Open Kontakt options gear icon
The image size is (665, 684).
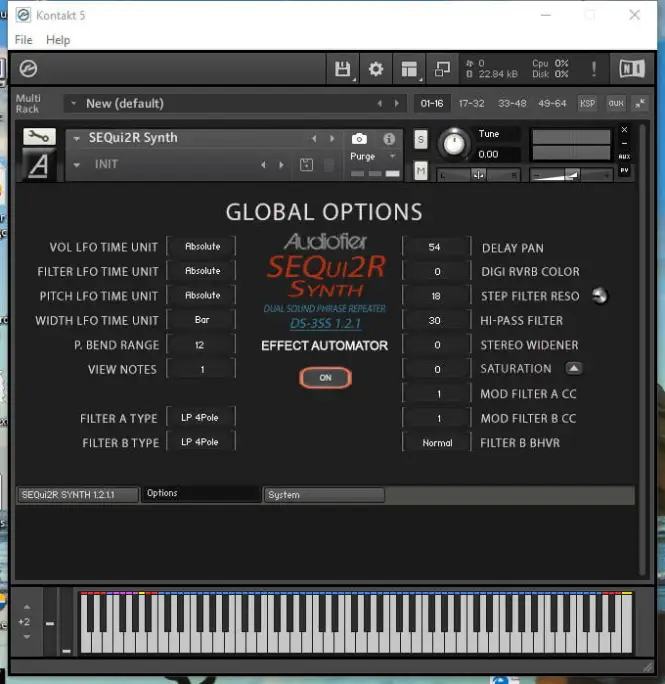click(376, 69)
